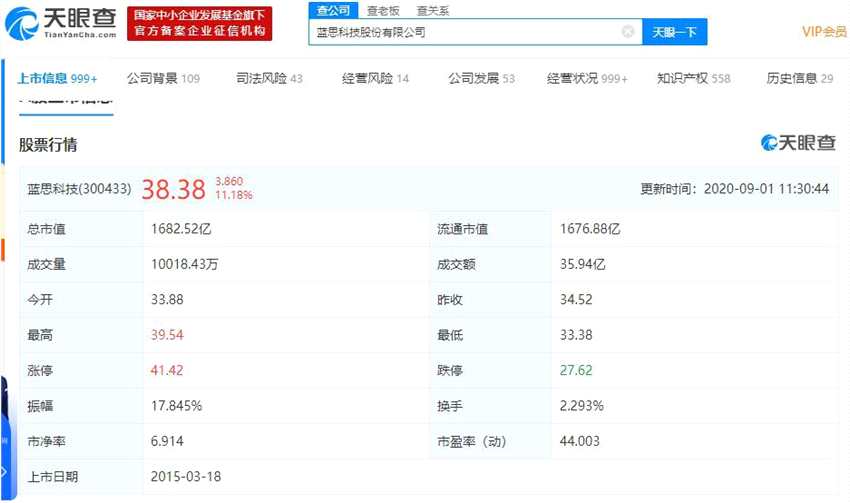Click the circulating value 1676.88亿
The height and width of the screenshot is (503, 850).
coord(590,229)
